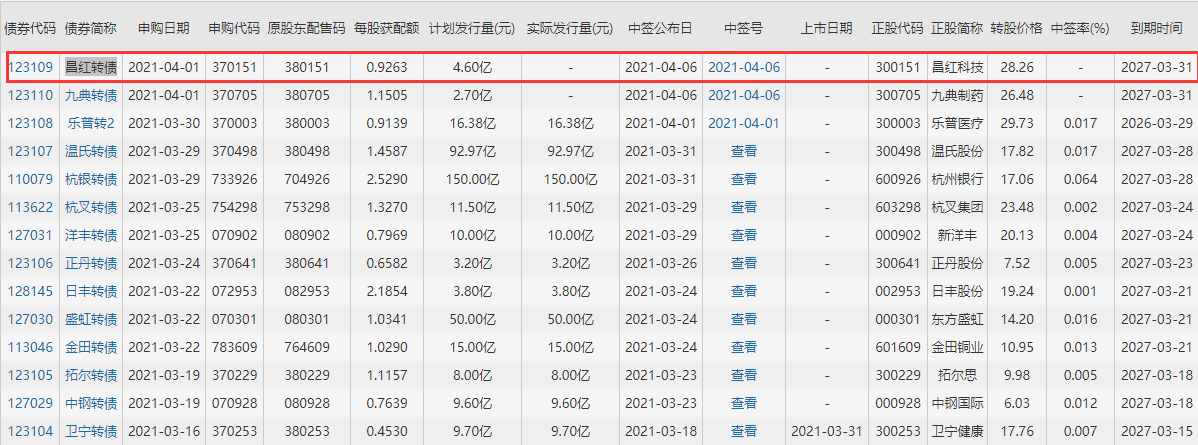Click the 九典转债 bond name link
This screenshot has width=1198, height=445.
[x=91, y=95]
